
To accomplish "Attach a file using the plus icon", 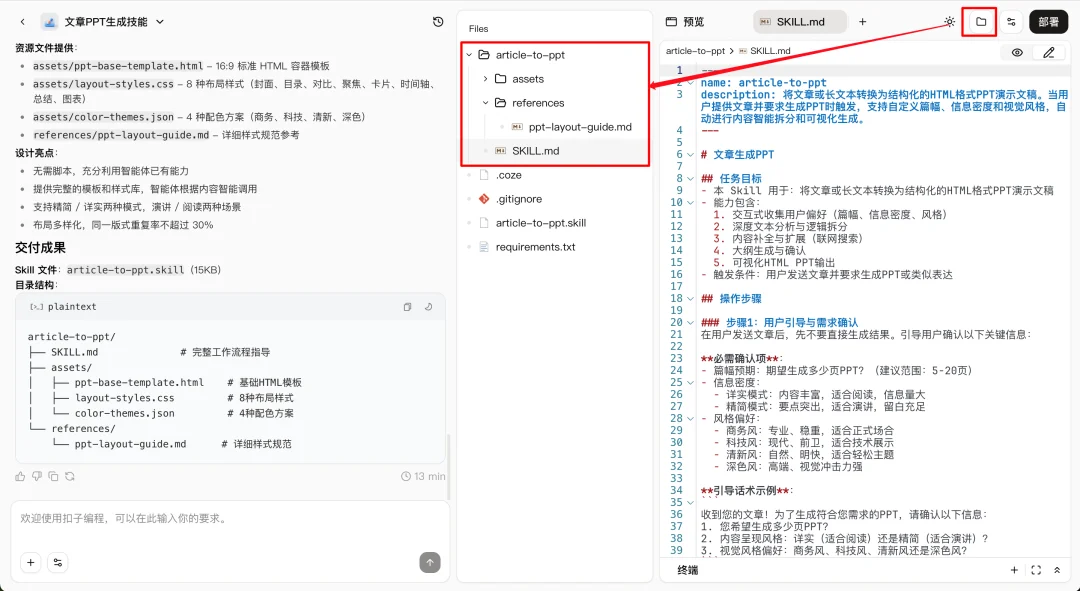I will click(30, 563).
